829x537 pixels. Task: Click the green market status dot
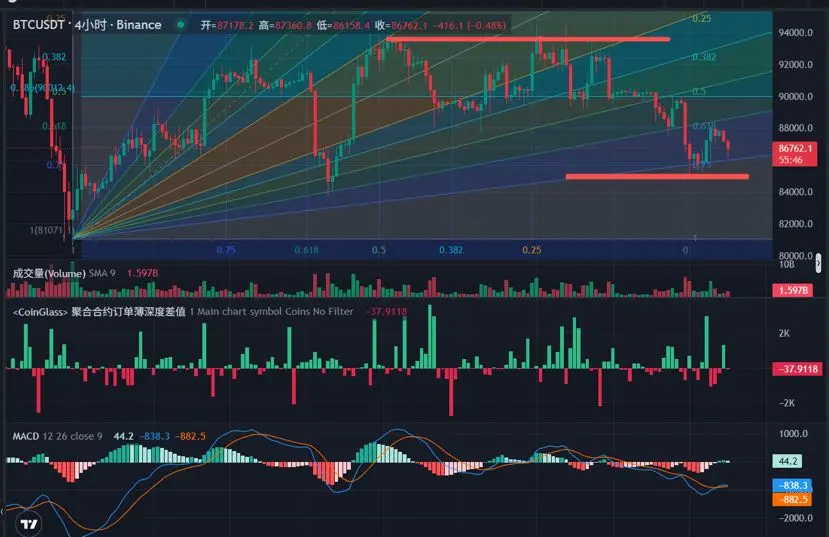point(181,24)
